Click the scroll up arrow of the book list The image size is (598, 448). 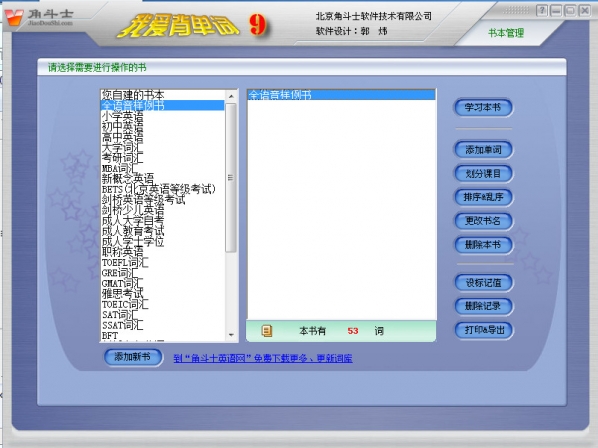point(231,96)
